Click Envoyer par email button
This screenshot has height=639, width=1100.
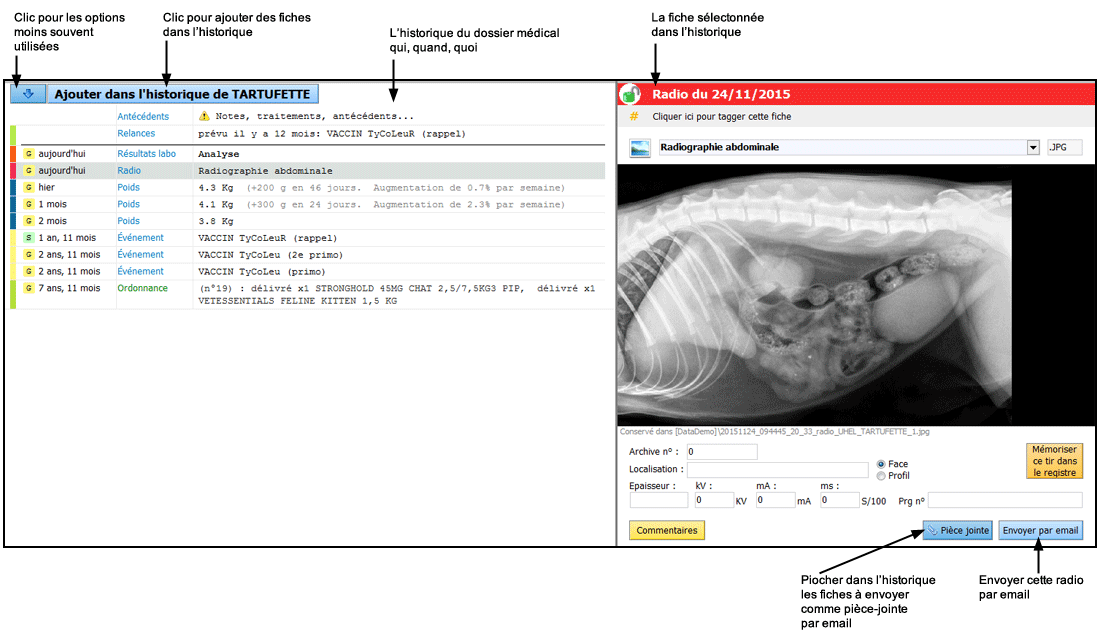(1040, 530)
